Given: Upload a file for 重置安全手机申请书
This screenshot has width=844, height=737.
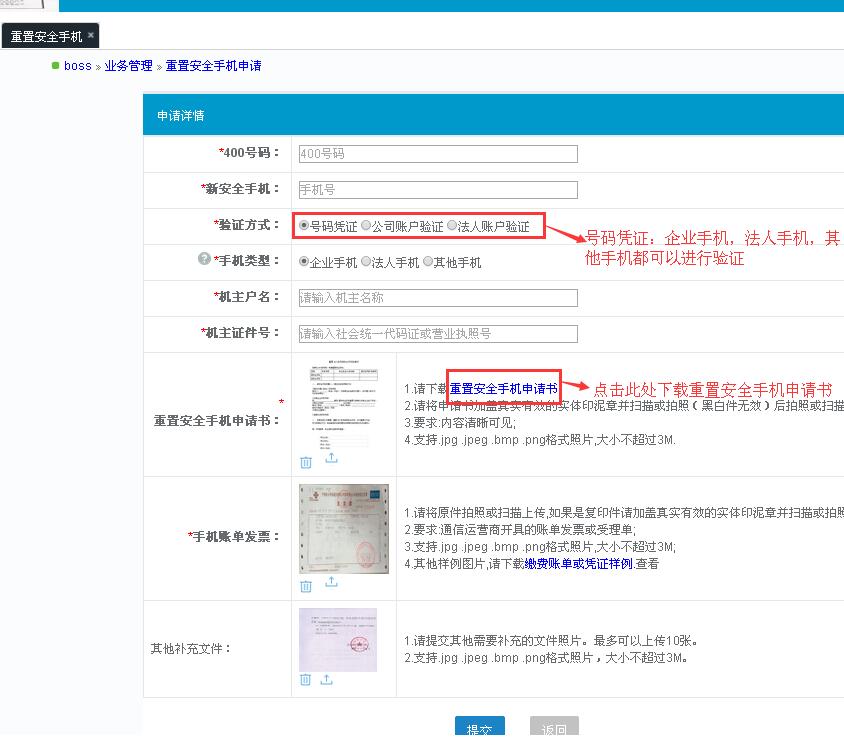Looking at the screenshot, I should 331,459.
